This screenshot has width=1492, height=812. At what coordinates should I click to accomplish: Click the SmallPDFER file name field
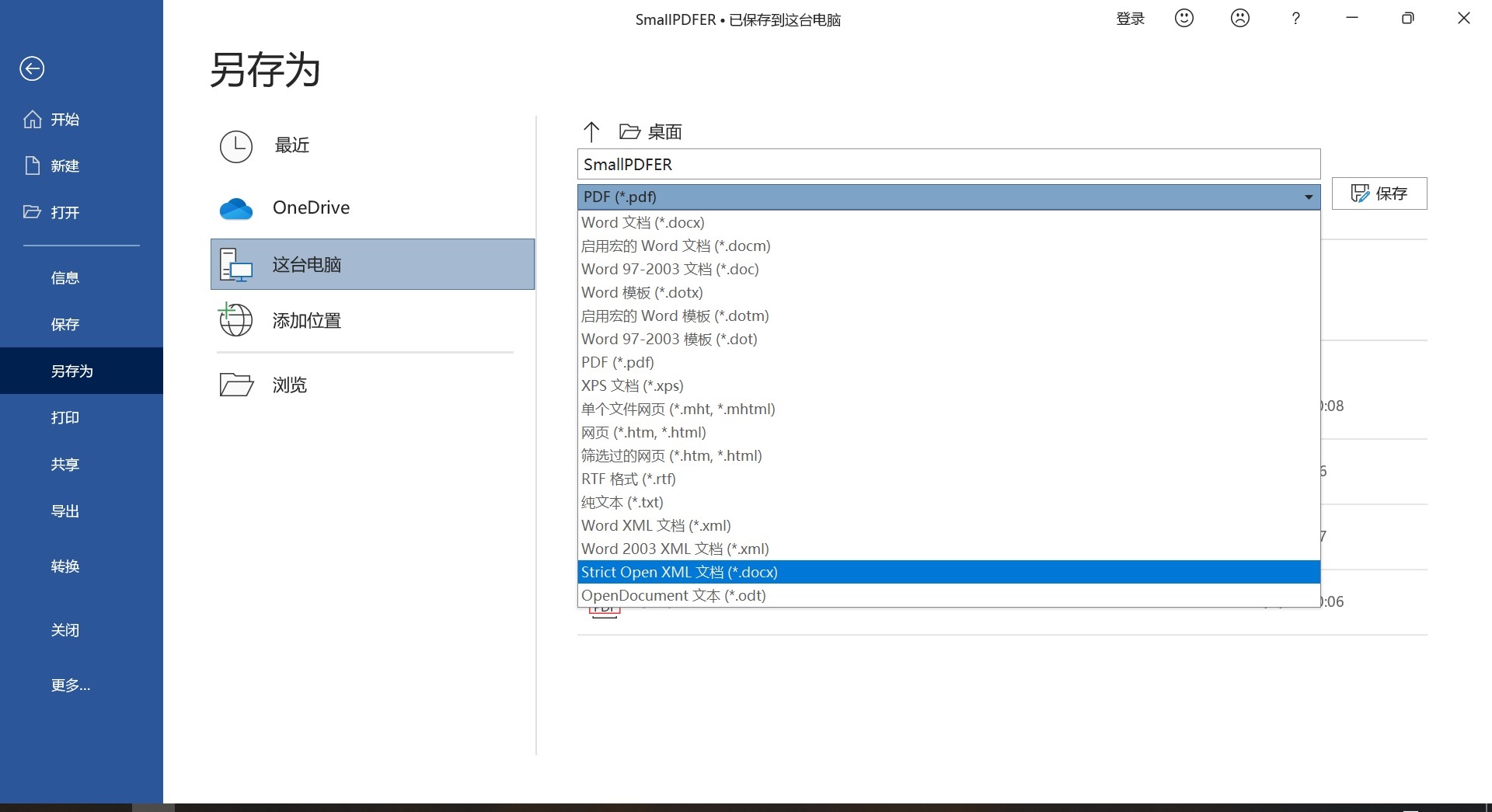948,165
